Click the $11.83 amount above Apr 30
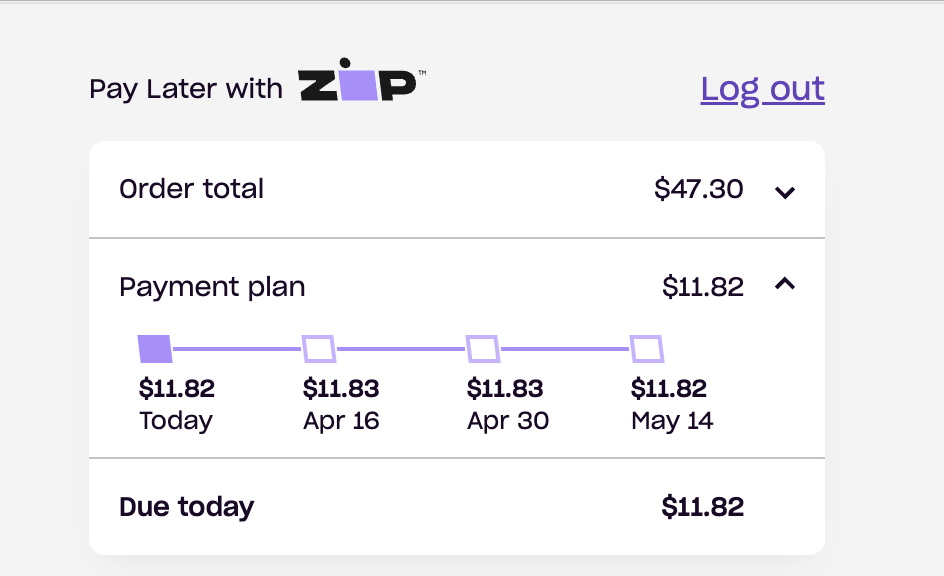 (x=505, y=388)
